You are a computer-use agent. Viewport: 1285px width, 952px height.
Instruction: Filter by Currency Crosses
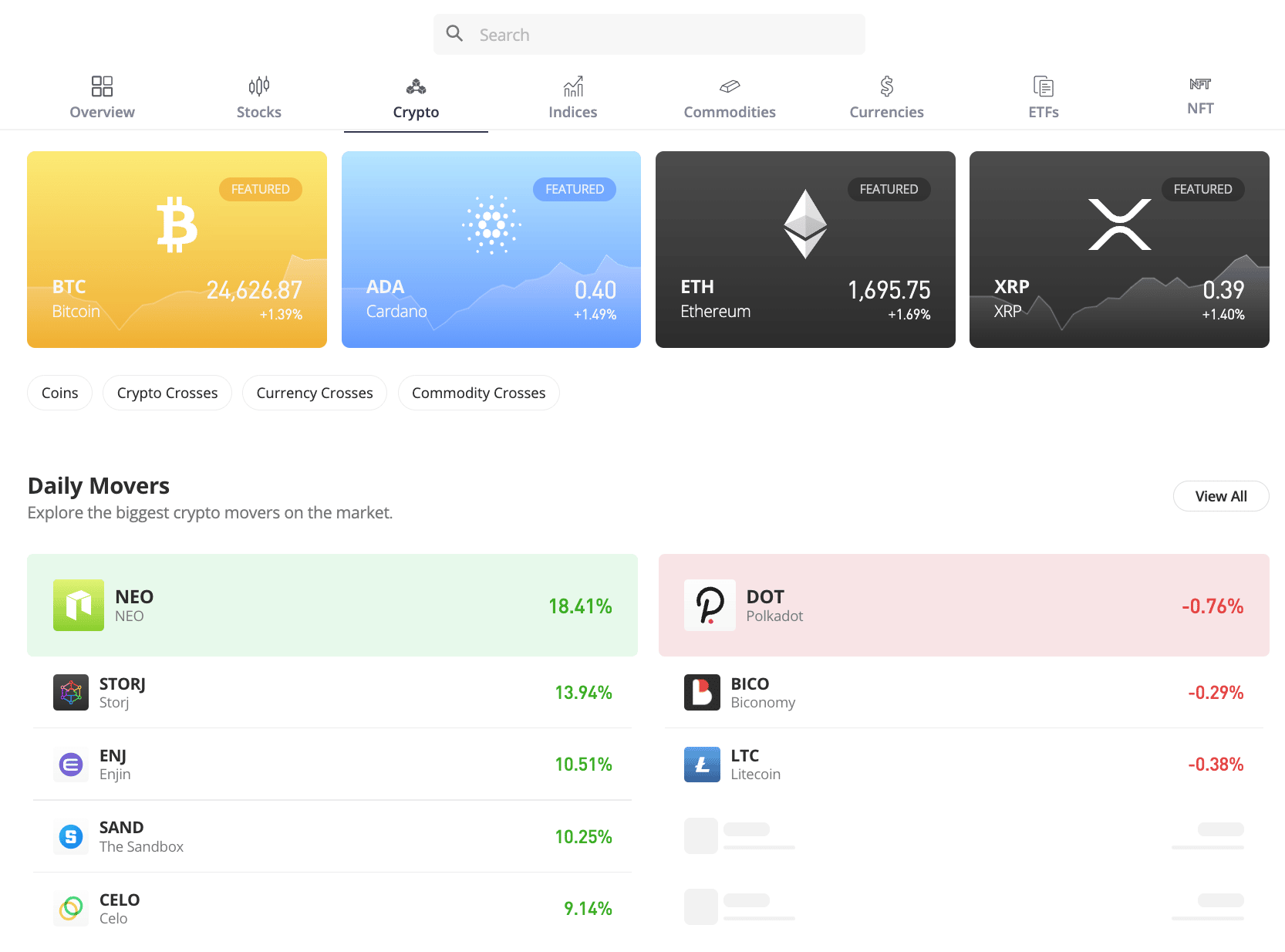point(315,393)
